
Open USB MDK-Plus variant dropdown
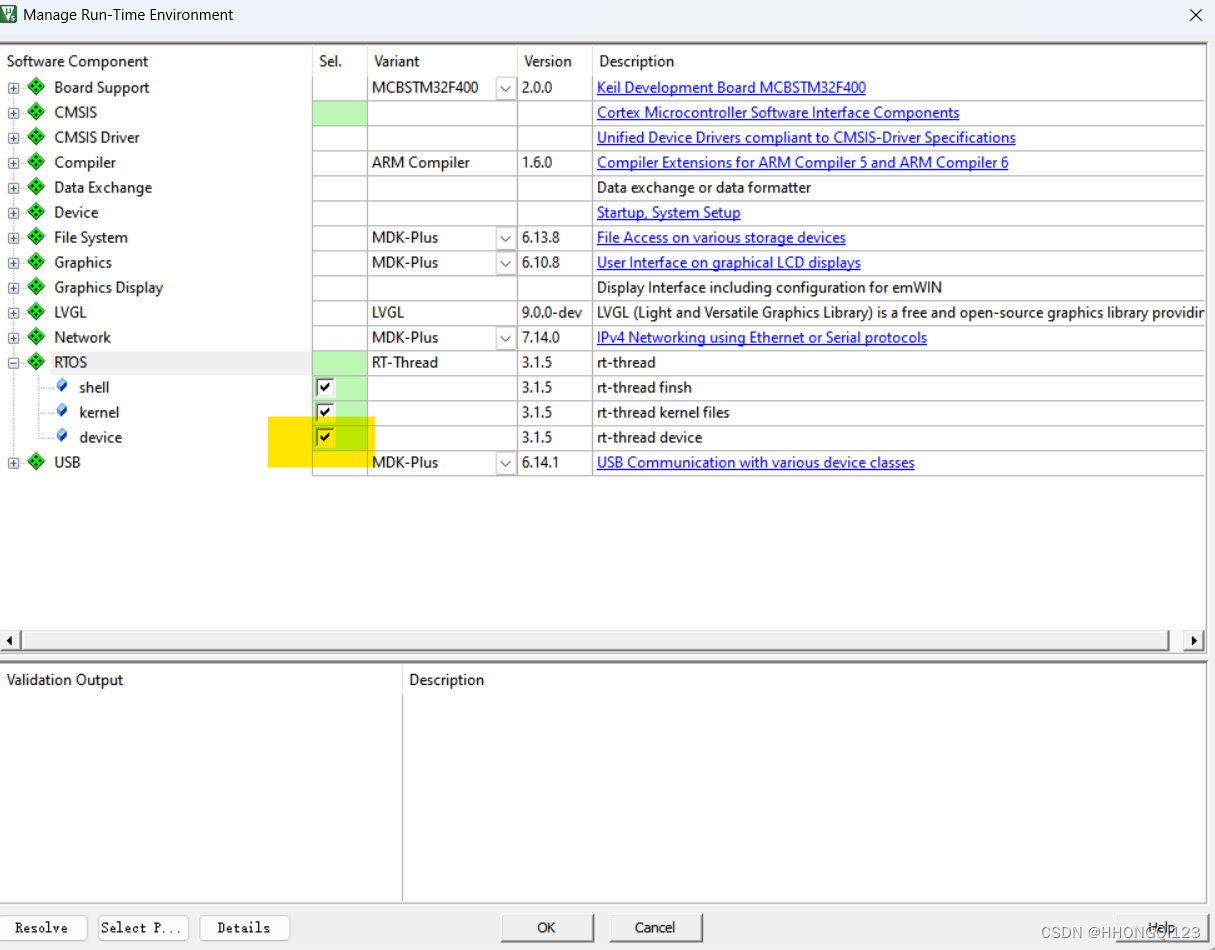[506, 463]
